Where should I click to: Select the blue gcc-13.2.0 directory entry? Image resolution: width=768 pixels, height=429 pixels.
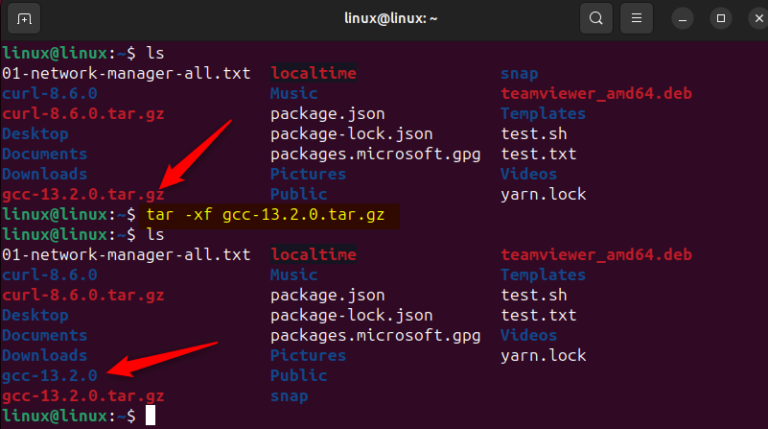tap(50, 375)
